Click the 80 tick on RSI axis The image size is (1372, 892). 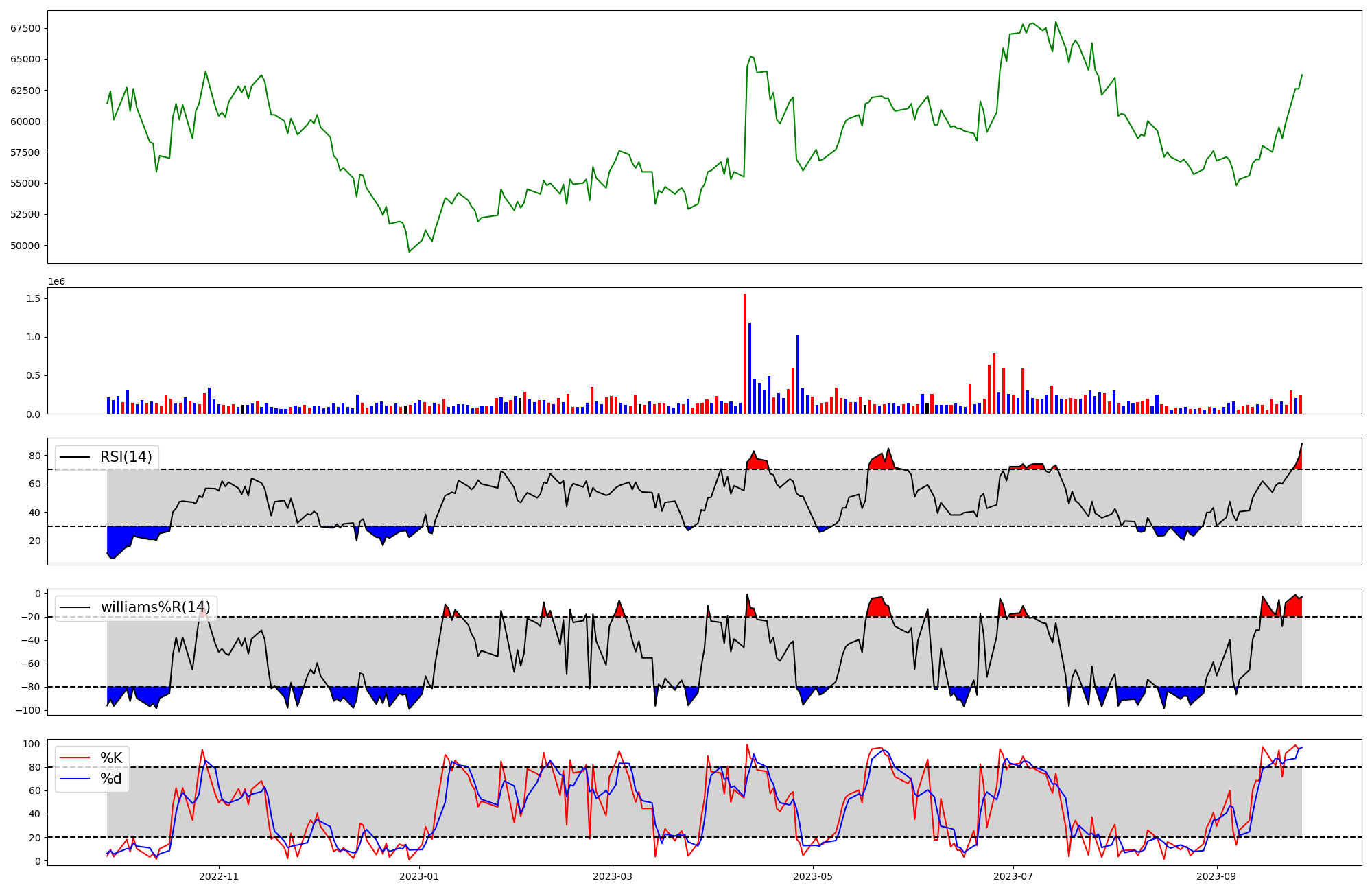coord(35,456)
